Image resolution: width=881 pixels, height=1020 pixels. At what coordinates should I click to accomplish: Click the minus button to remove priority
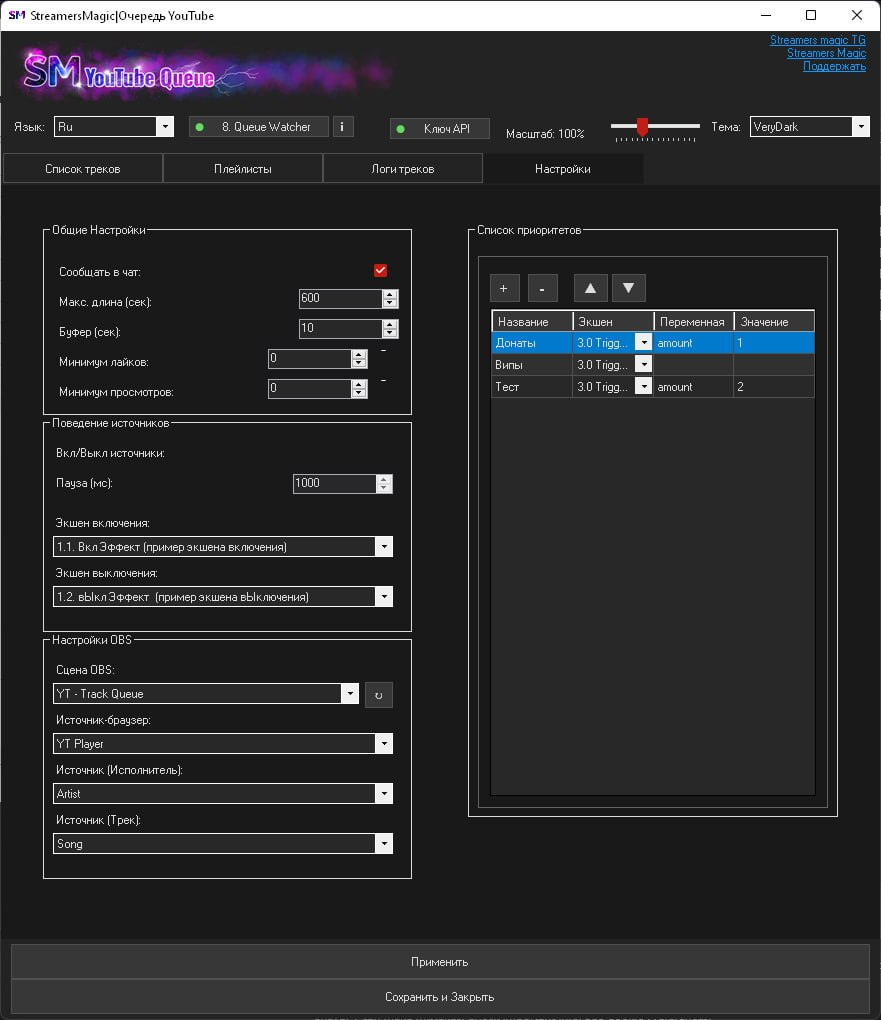tap(542, 288)
